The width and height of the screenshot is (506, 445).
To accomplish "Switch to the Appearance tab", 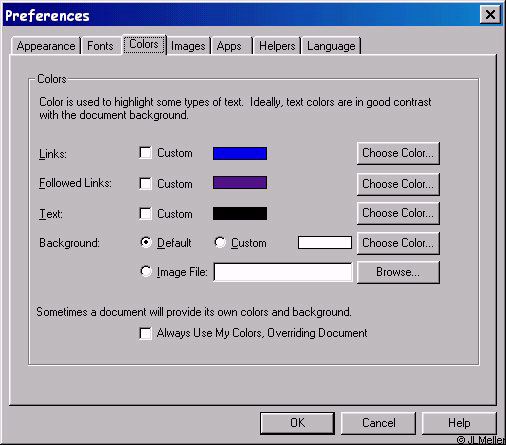I will (46, 46).
